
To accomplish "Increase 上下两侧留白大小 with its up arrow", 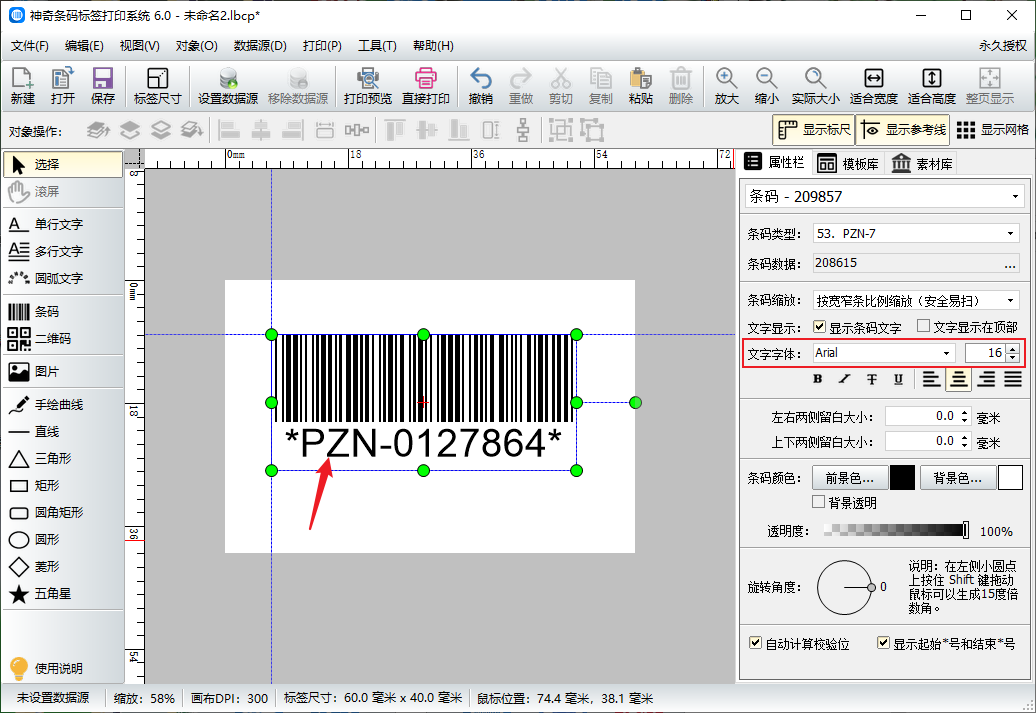I will (x=965, y=438).
